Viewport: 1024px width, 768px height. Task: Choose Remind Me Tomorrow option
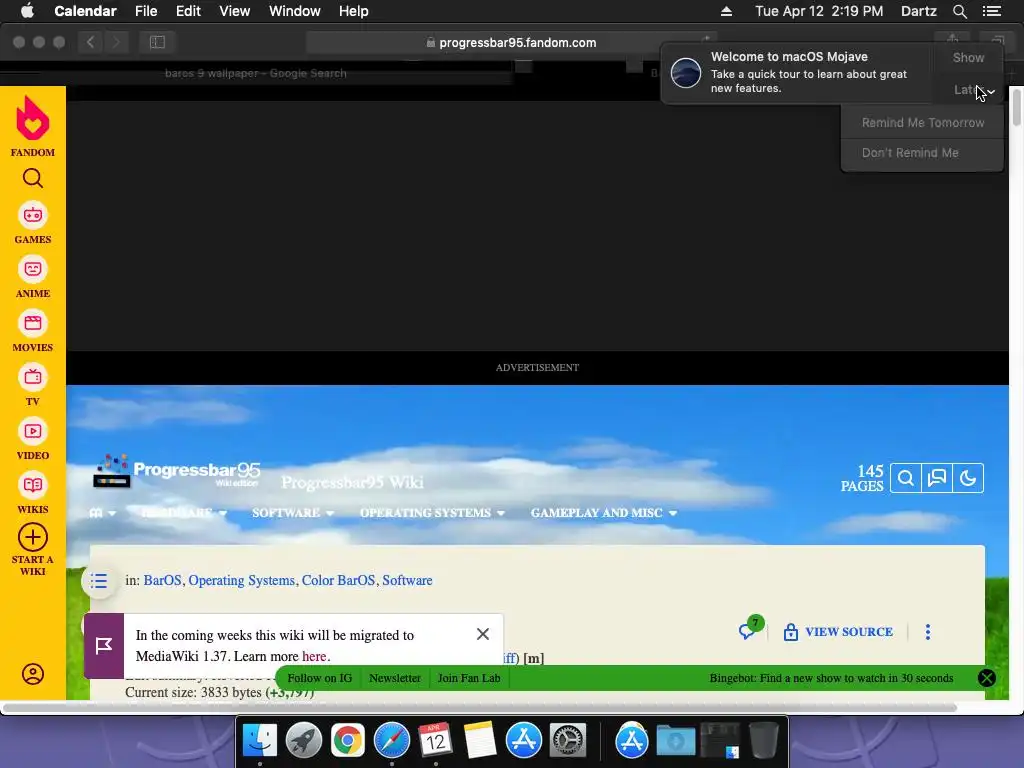pos(922,123)
